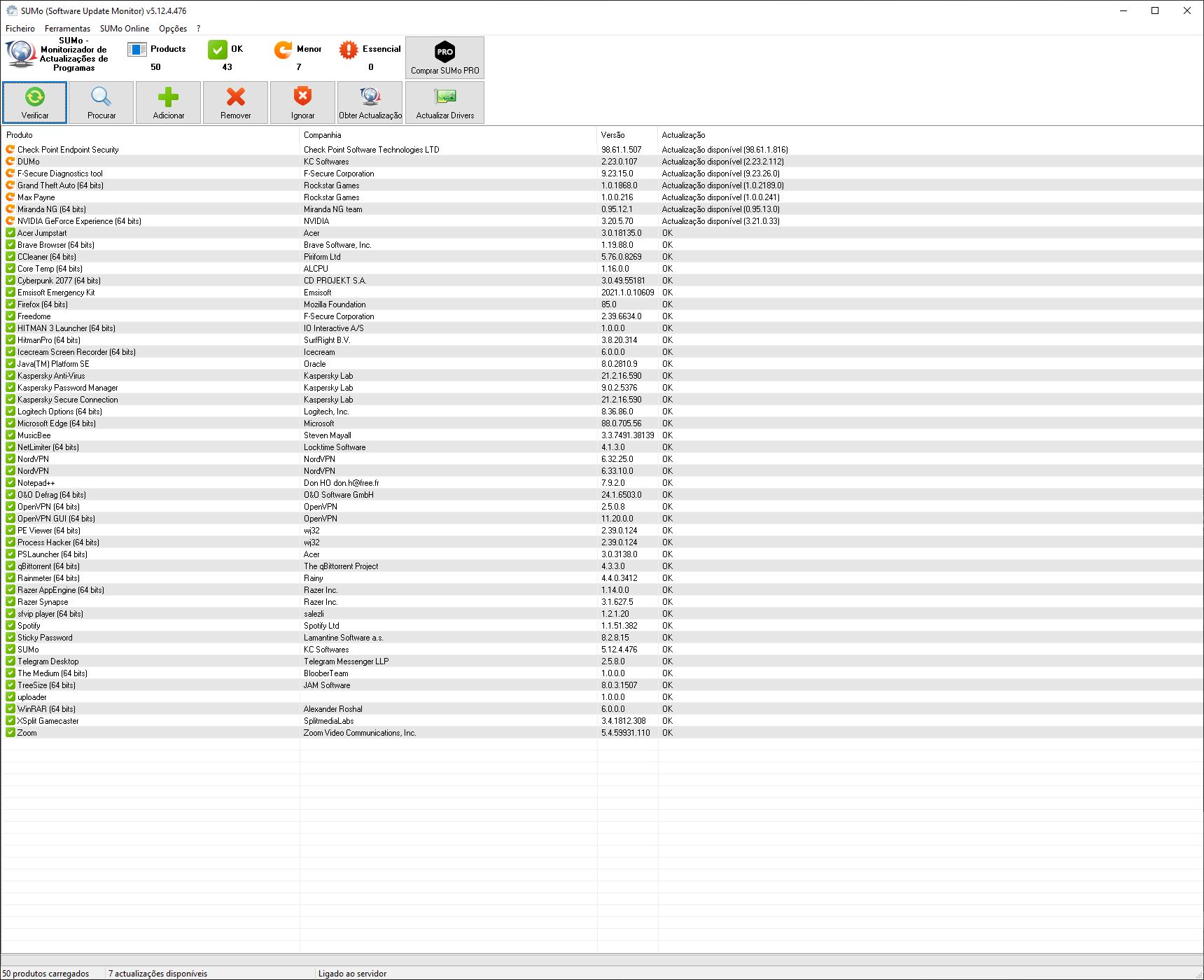Viewport: 1204px width, 980px height.
Task: Click '50 produtos carregados' status text
Action: click(x=45, y=974)
